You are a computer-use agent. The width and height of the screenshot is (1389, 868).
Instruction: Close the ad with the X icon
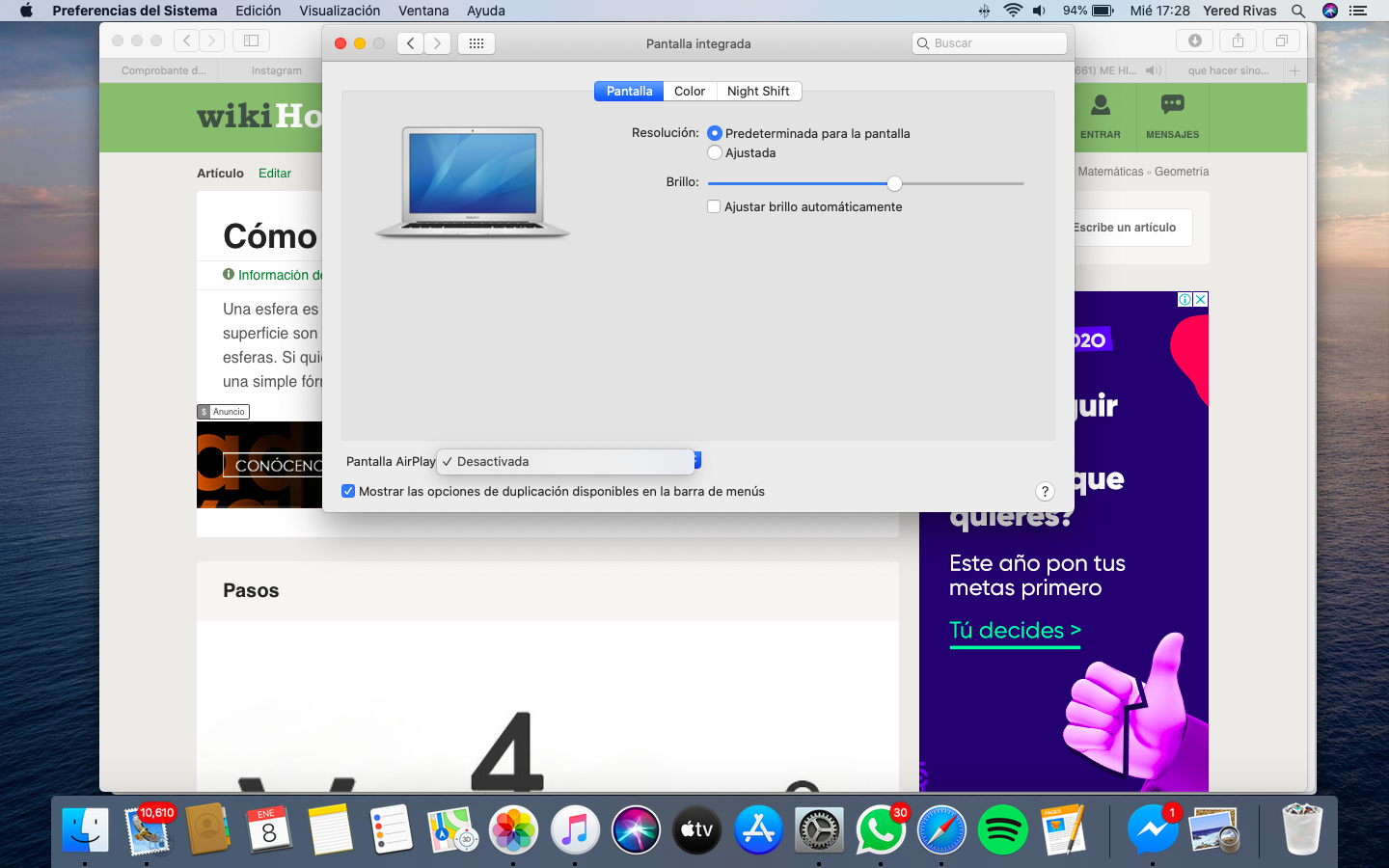click(1201, 300)
